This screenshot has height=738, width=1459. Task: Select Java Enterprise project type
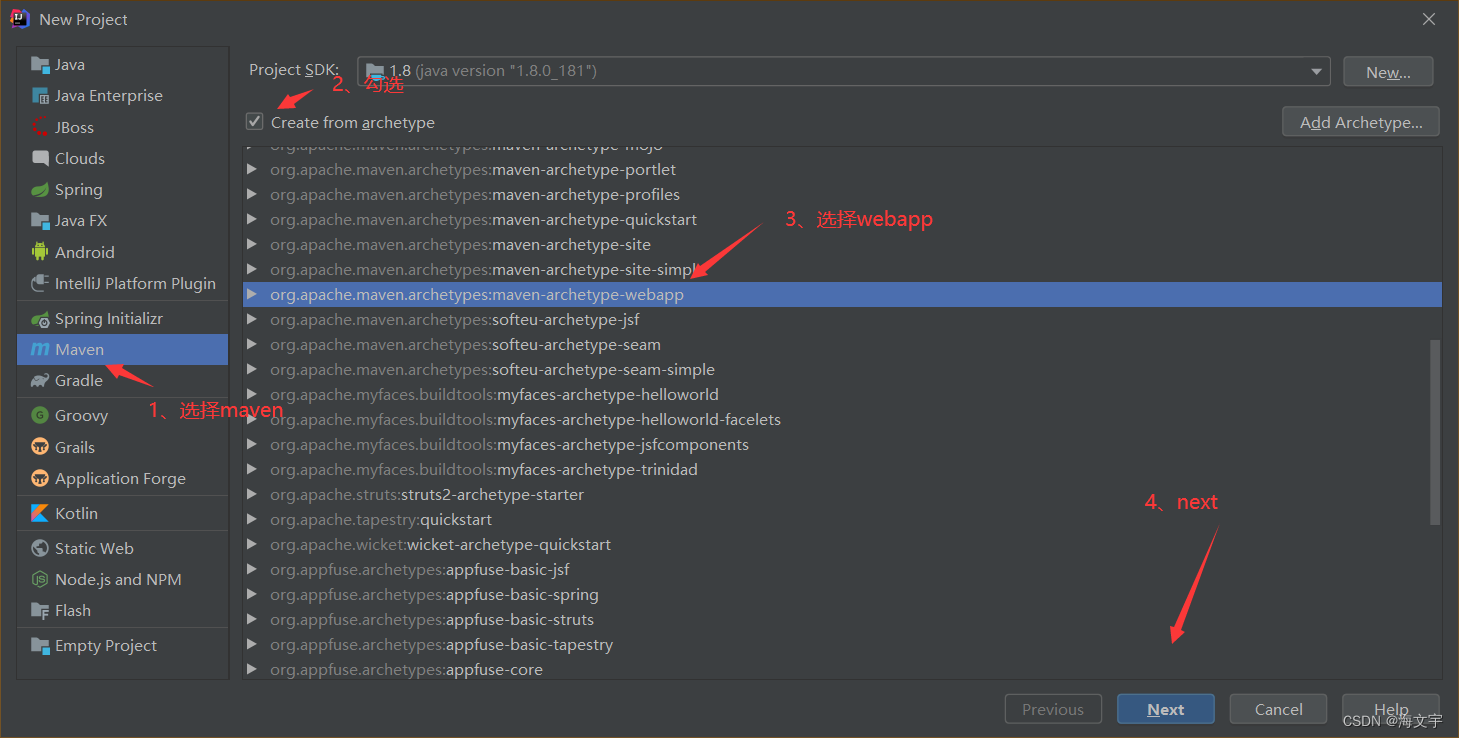pyautogui.click(x=122, y=96)
